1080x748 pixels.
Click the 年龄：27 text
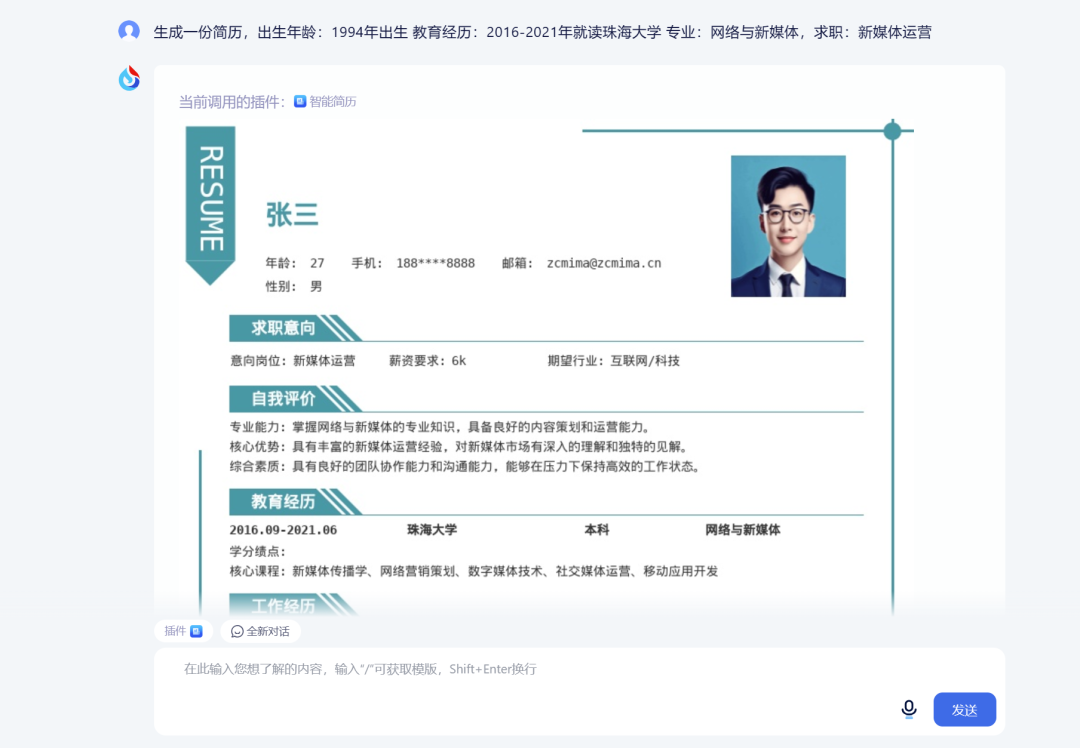tap(295, 263)
